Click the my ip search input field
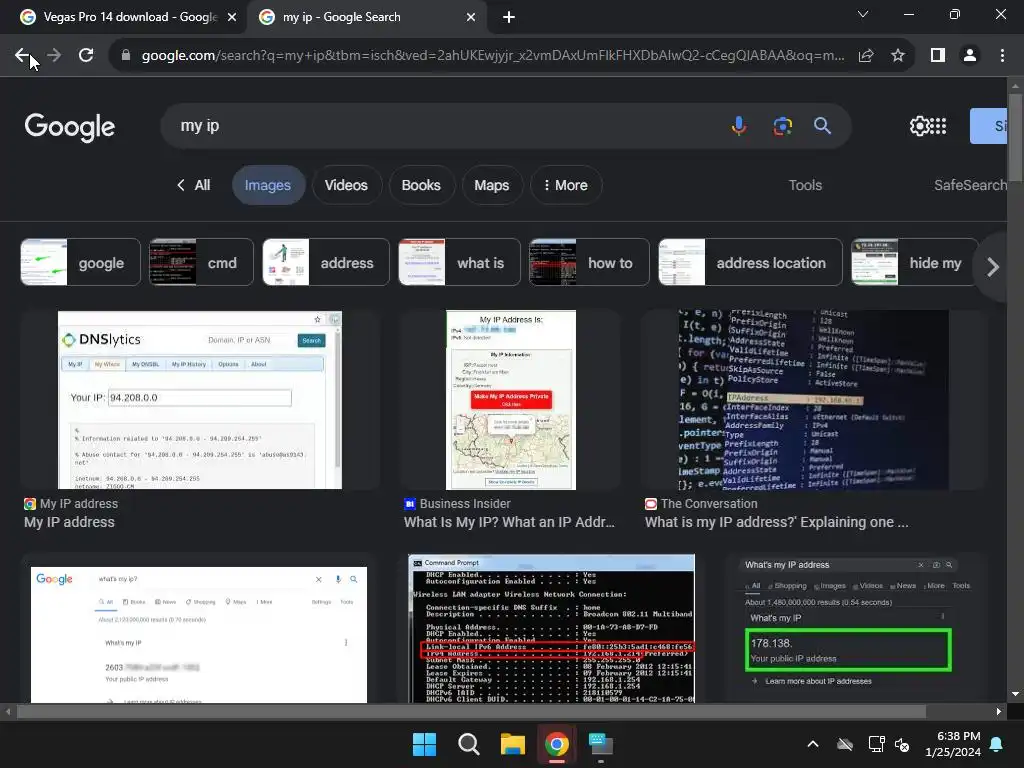The width and height of the screenshot is (1024, 768). point(444,125)
